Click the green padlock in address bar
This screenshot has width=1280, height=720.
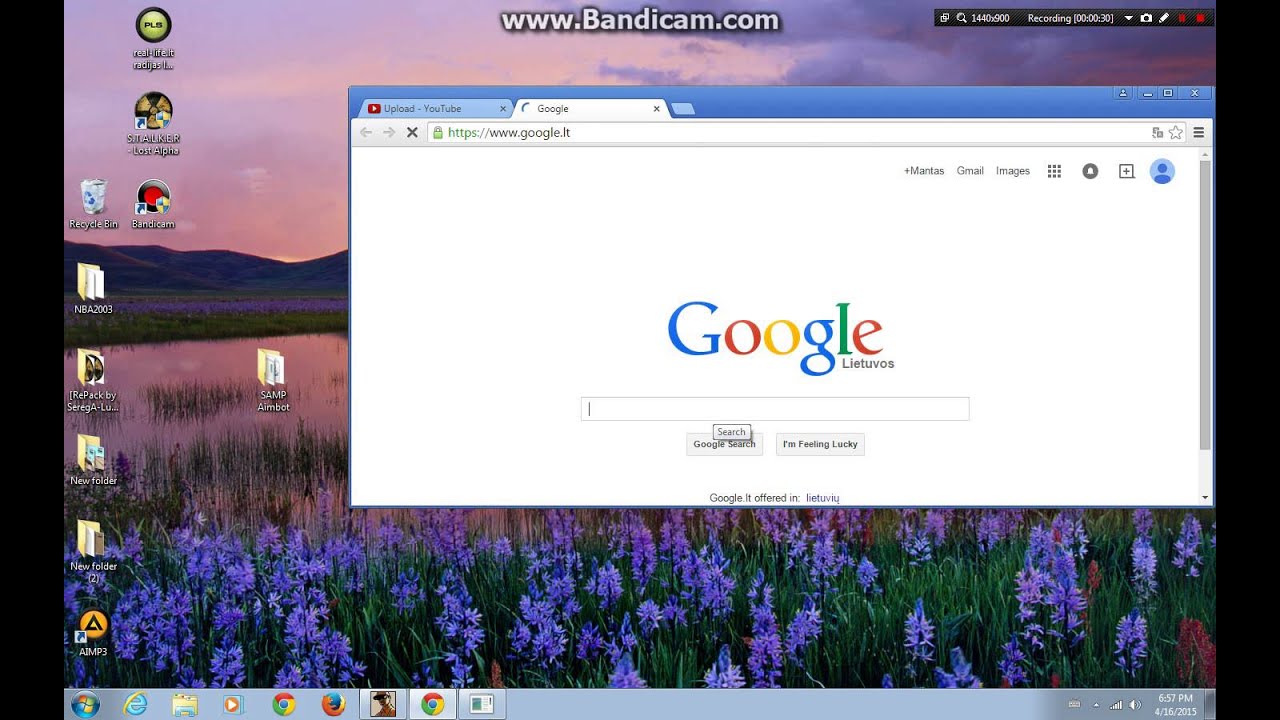tap(437, 132)
